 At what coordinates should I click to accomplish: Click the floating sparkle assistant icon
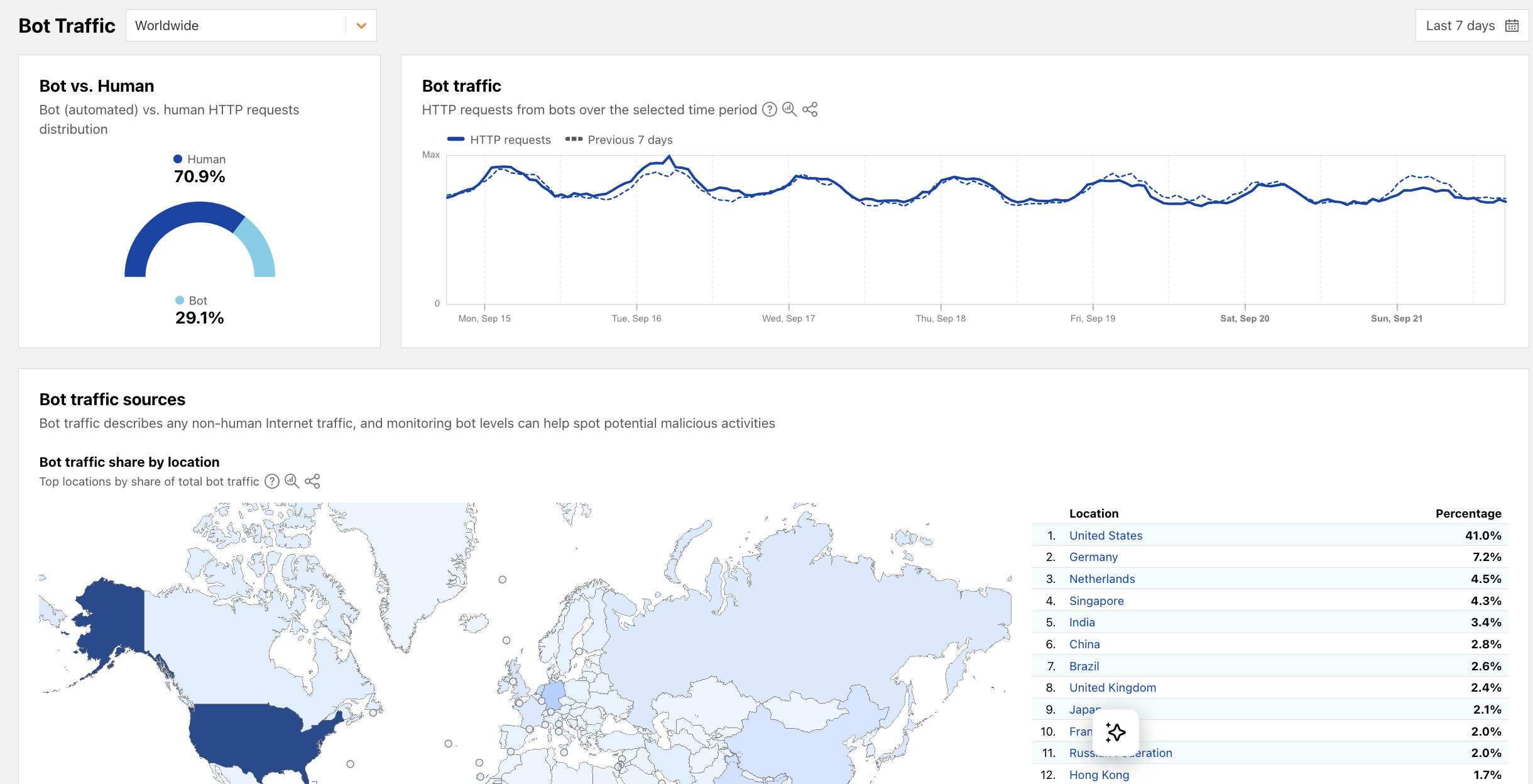[x=1115, y=732]
